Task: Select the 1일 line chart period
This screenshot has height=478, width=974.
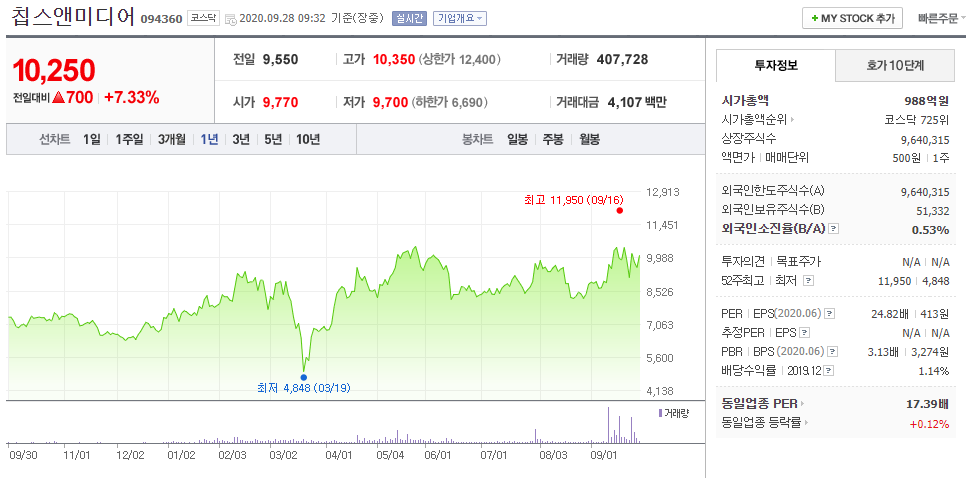Action: click(x=91, y=139)
